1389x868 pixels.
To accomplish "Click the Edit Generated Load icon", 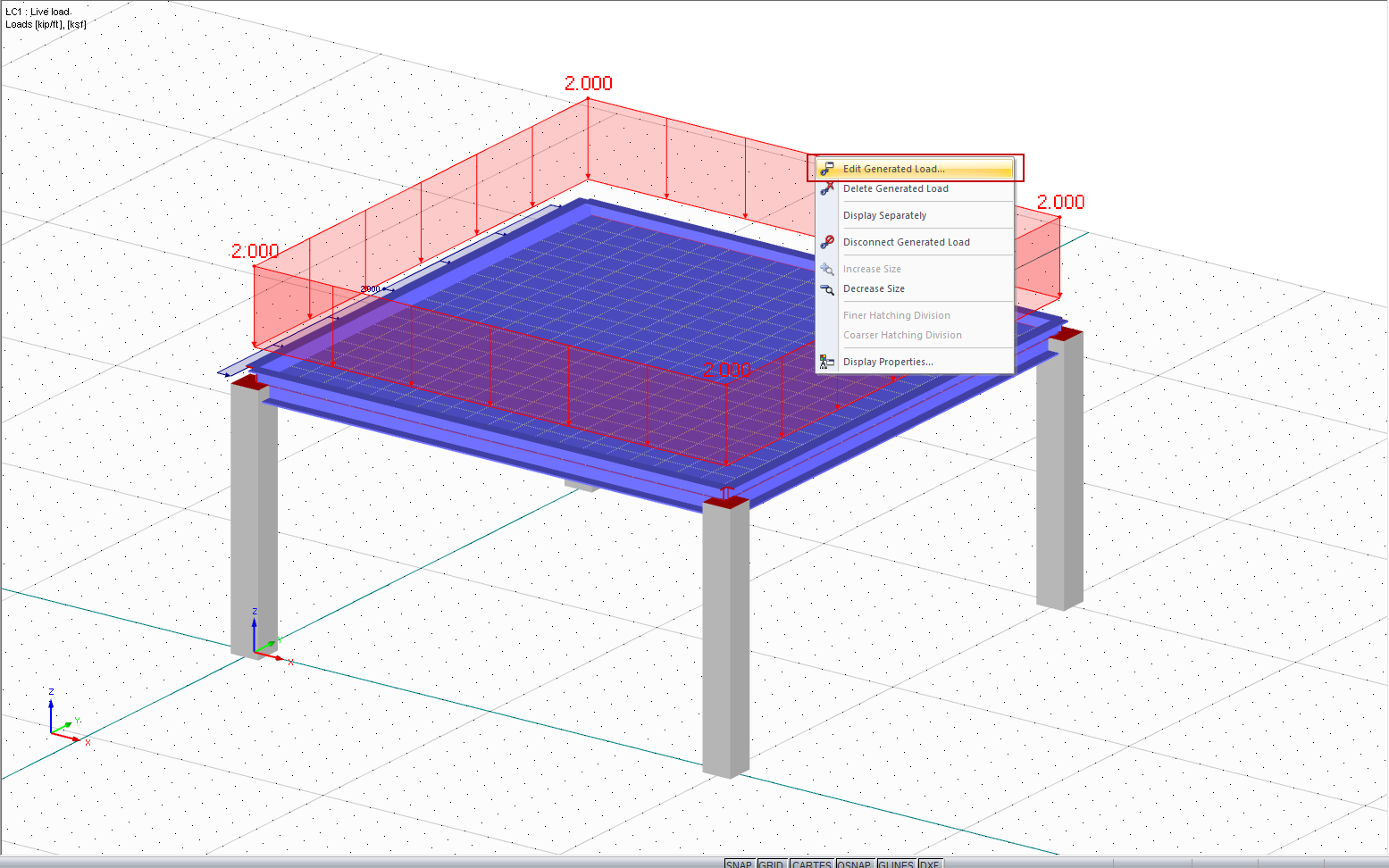I will click(827, 169).
